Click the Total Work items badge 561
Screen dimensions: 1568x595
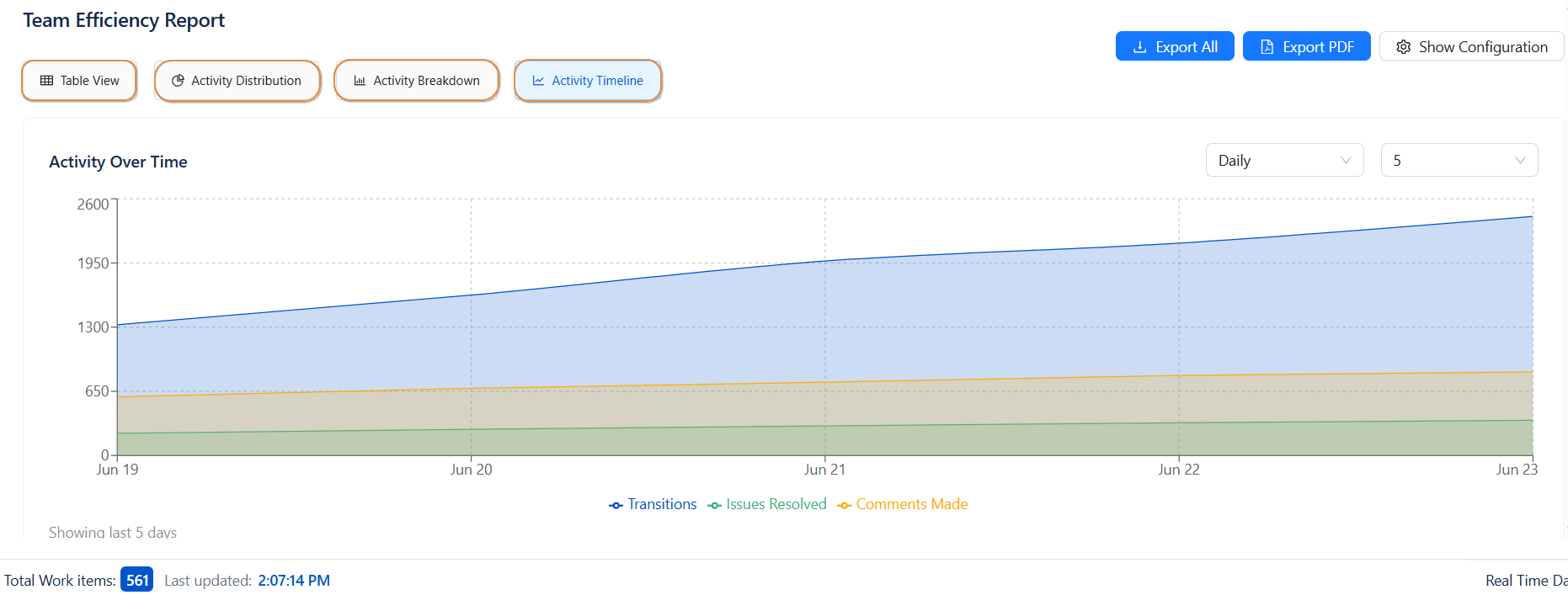(x=136, y=580)
